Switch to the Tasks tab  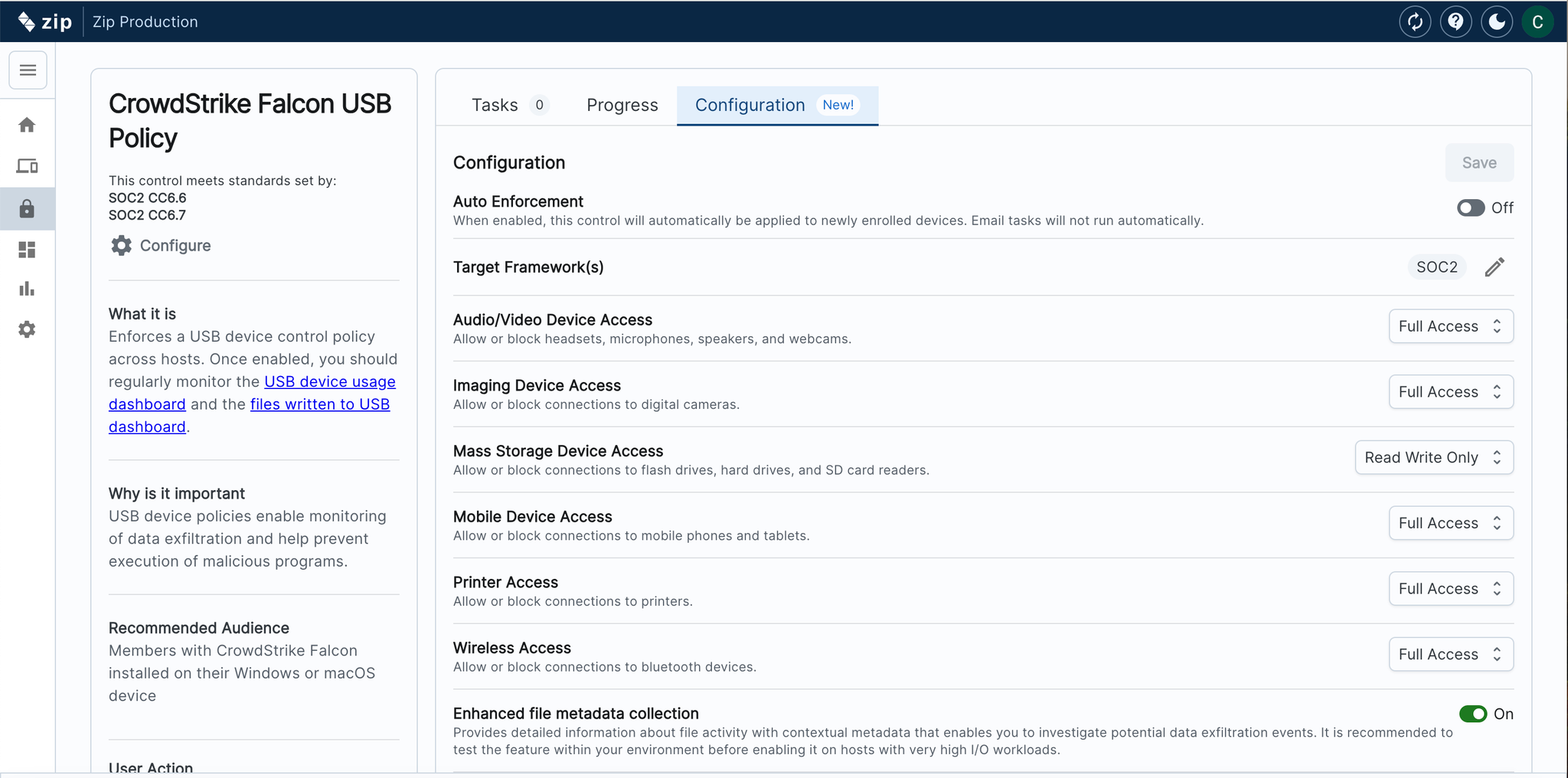(508, 105)
